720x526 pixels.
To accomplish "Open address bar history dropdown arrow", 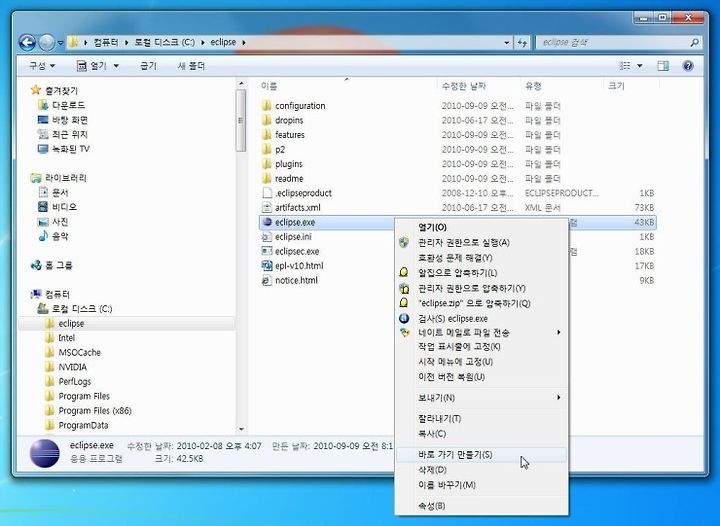I will pyautogui.click(x=506, y=43).
